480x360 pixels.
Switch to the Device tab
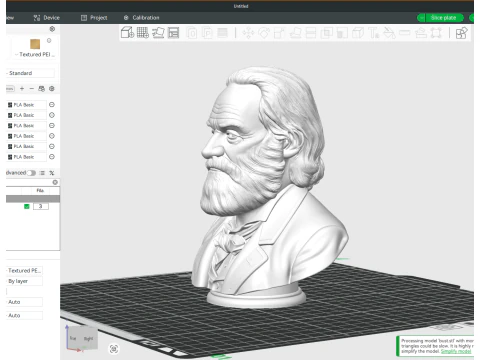click(x=46, y=18)
